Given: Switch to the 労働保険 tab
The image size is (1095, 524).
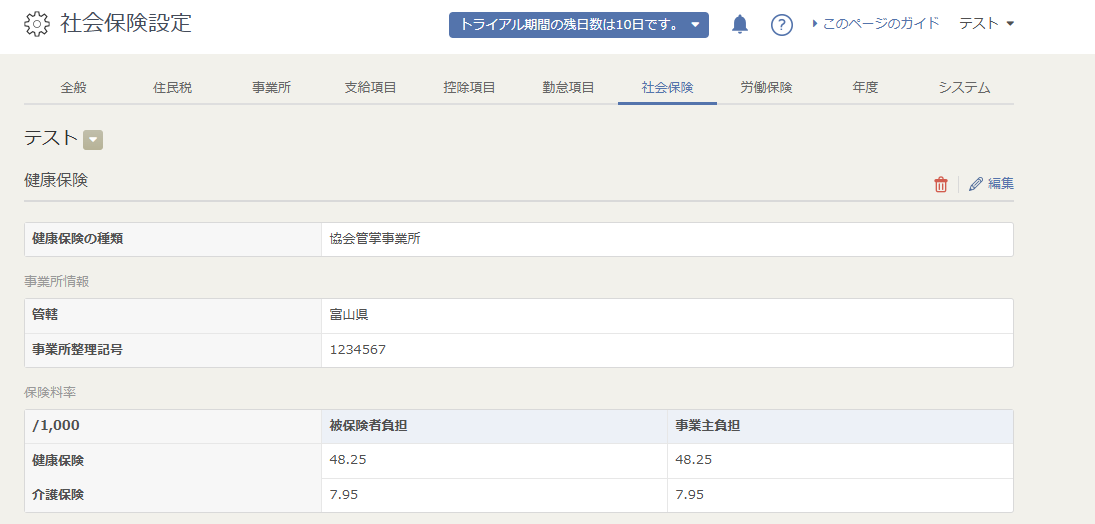Looking at the screenshot, I should [766, 88].
